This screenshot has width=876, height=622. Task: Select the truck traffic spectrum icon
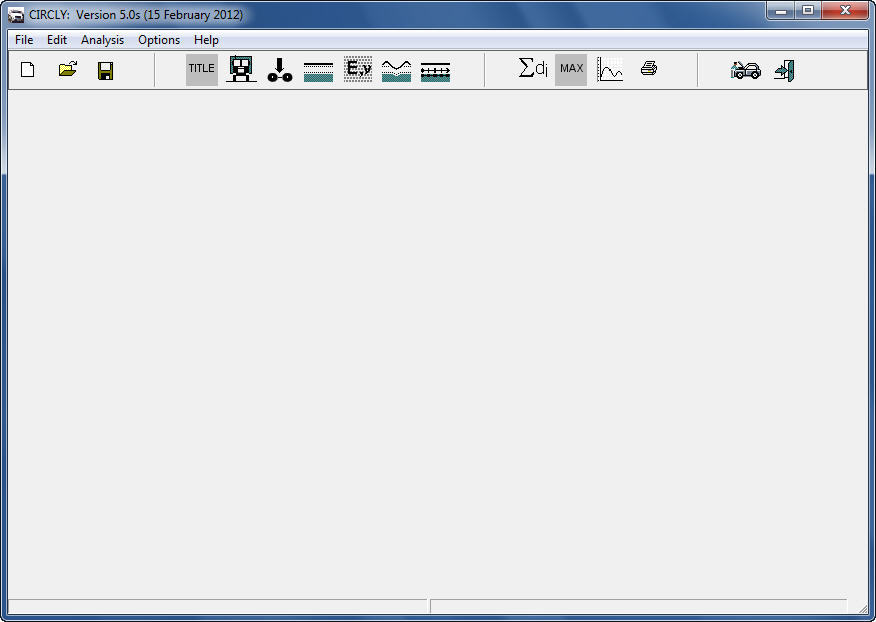click(241, 69)
